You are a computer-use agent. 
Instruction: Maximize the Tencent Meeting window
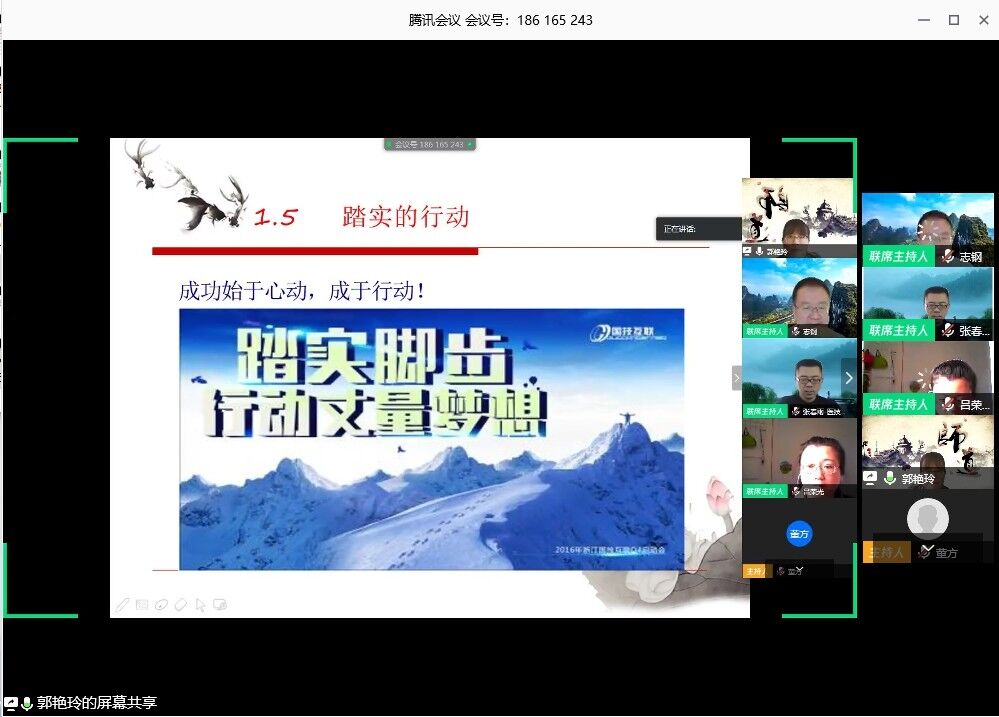click(953, 20)
